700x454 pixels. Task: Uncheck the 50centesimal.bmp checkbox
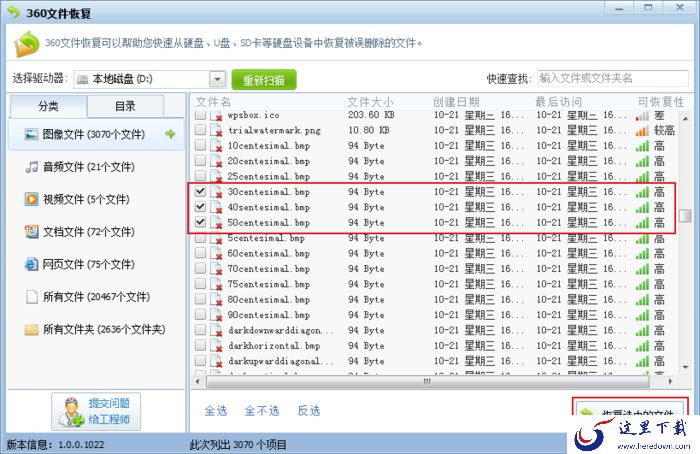tap(200, 222)
